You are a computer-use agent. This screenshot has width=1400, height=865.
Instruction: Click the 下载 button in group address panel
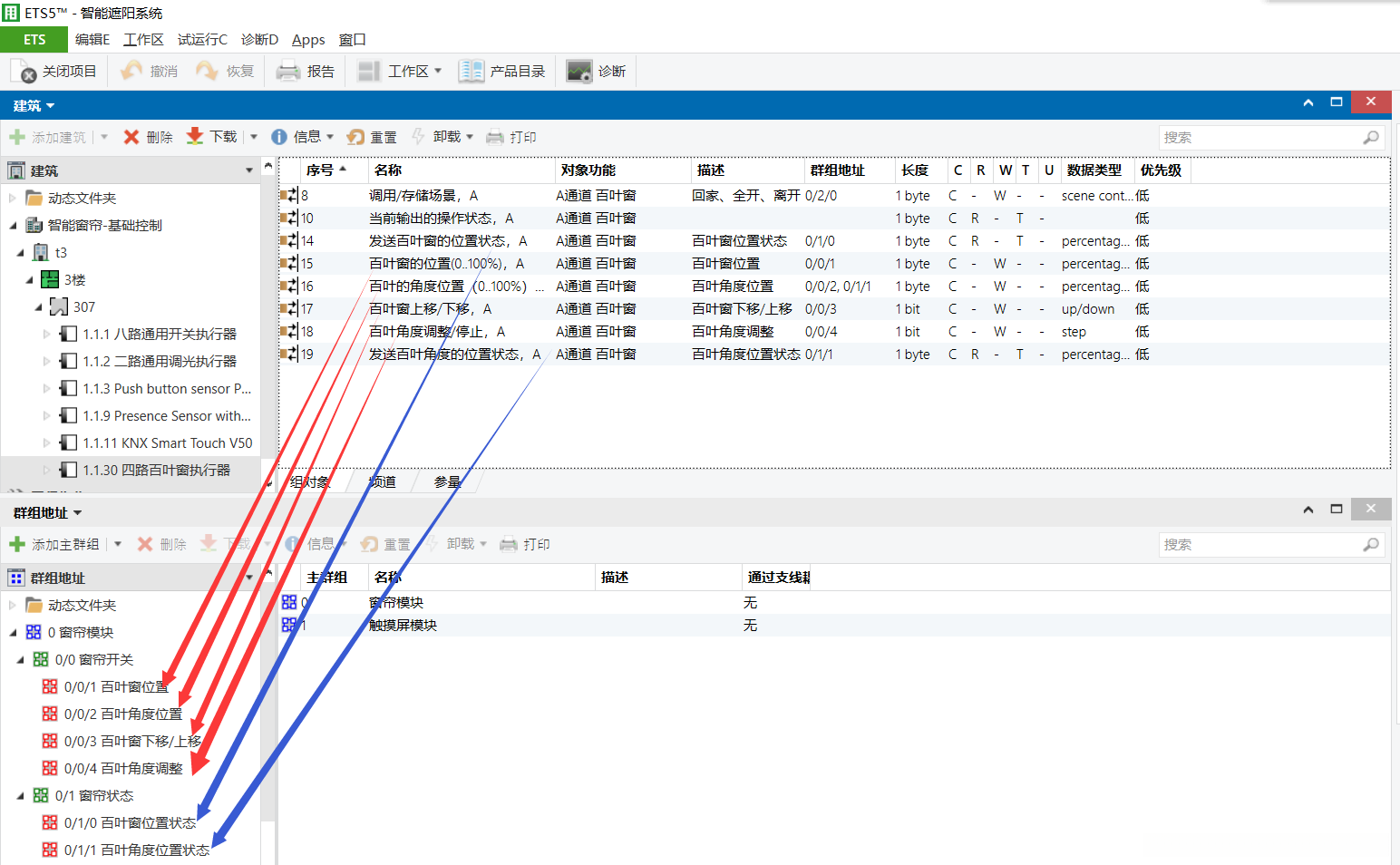click(x=226, y=544)
